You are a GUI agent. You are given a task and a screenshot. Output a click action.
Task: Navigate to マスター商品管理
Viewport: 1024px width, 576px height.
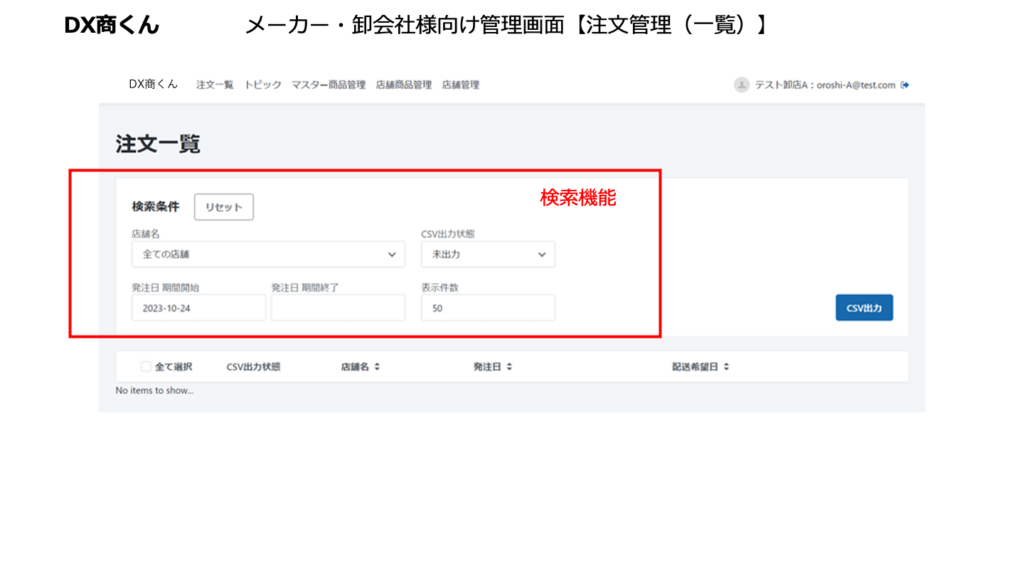[328, 85]
